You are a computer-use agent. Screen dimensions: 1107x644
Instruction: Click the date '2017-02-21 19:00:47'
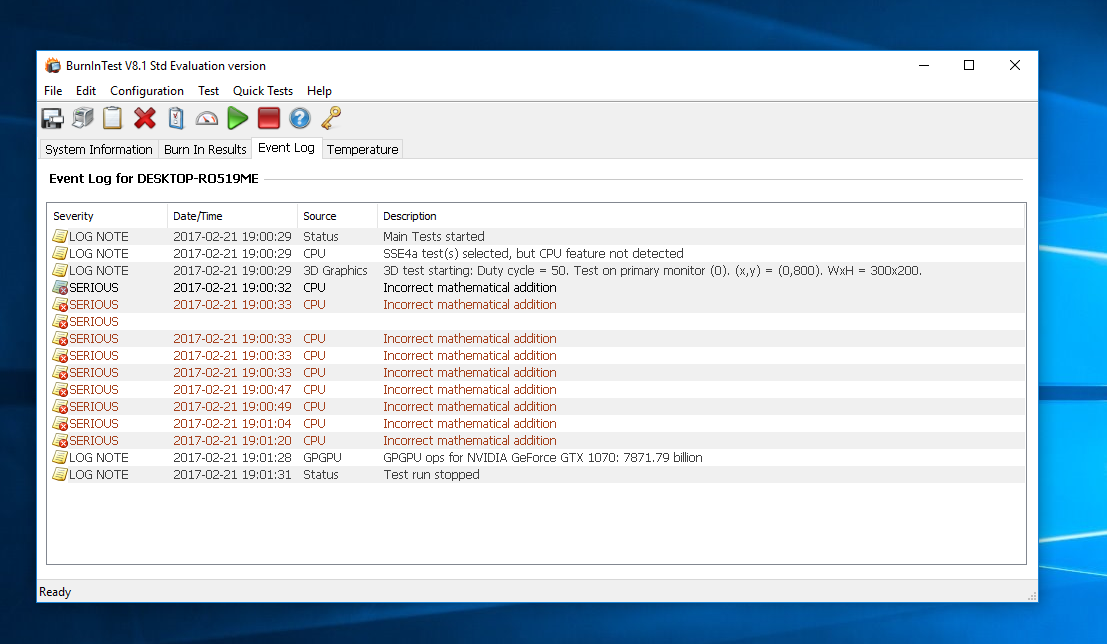pos(232,390)
